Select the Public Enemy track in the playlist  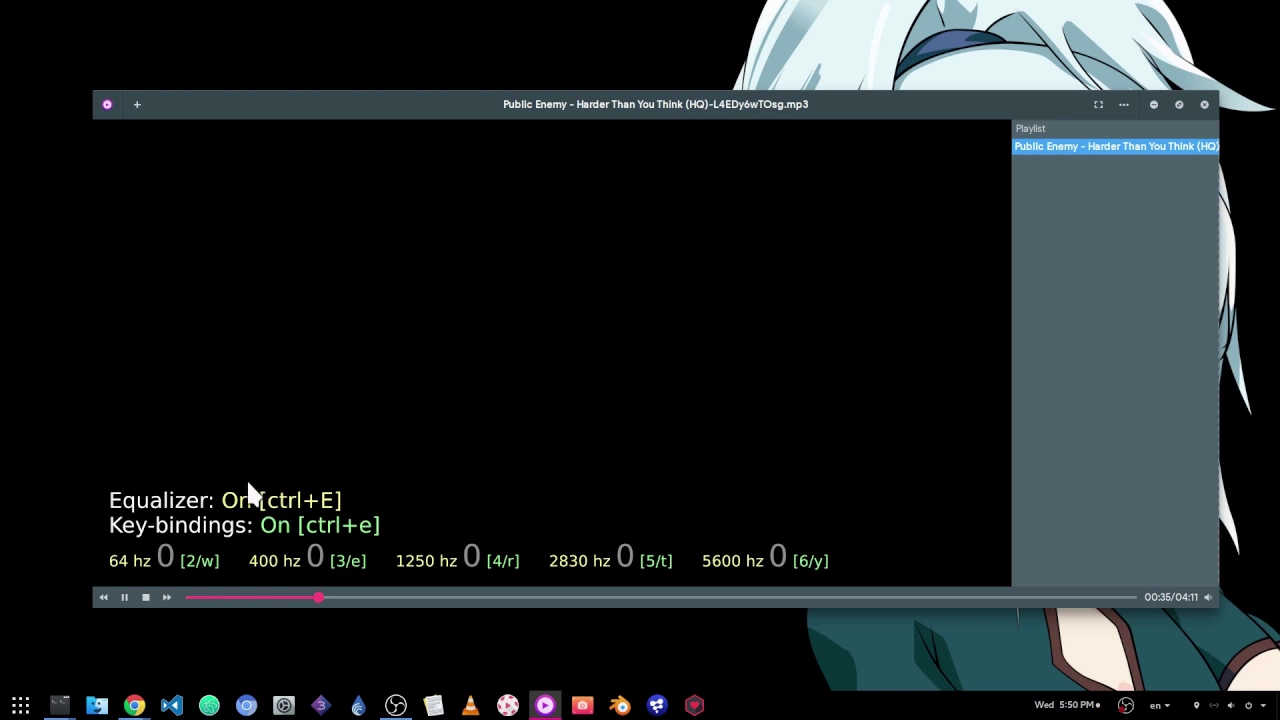click(1116, 146)
